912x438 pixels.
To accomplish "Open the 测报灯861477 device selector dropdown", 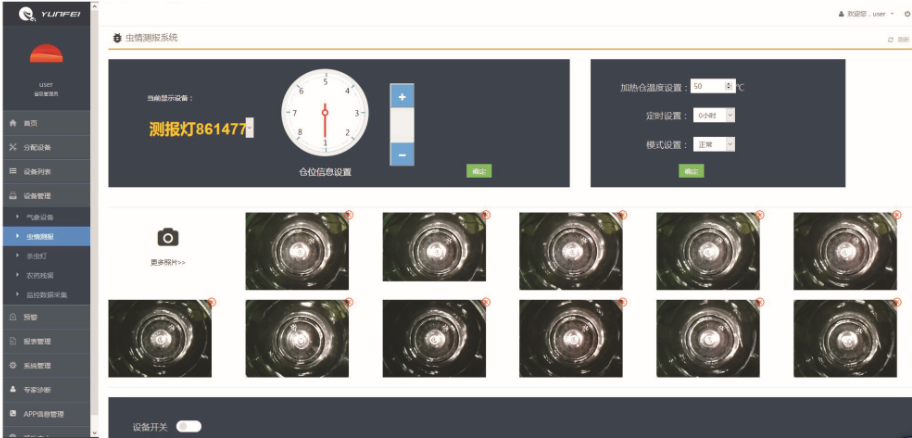I will (x=249, y=128).
